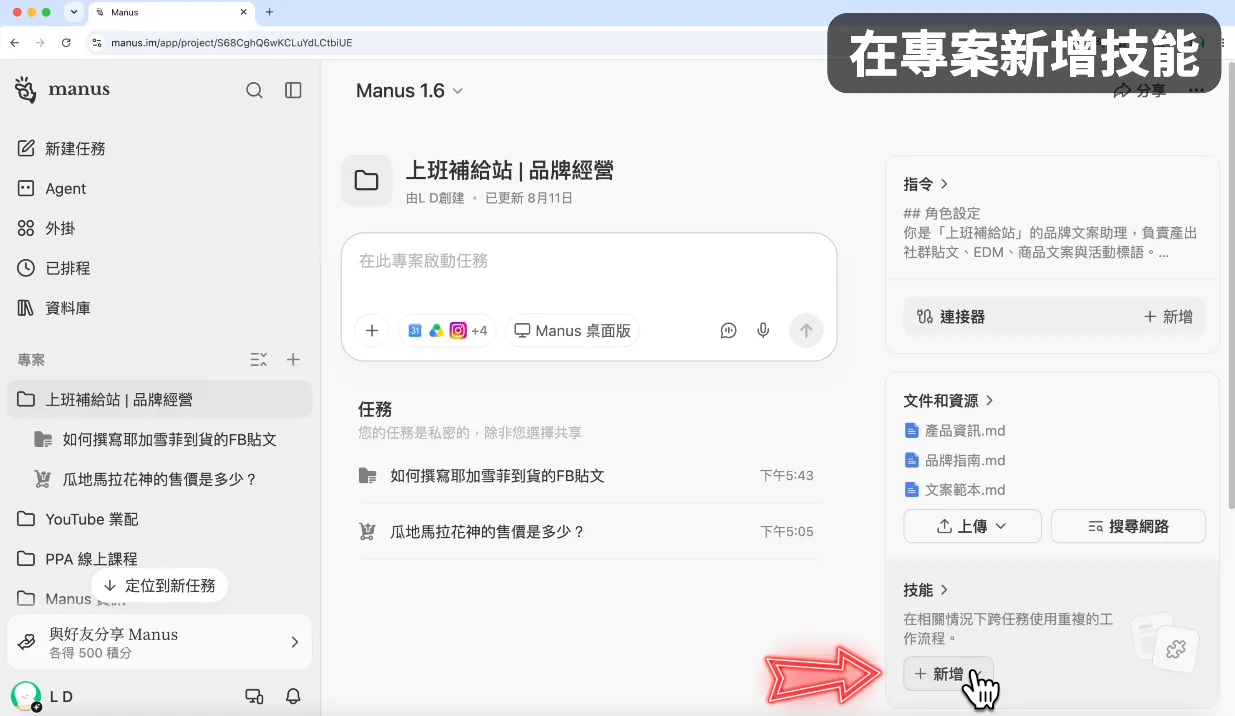Viewport: 1235px width, 716px height.
Task: Click the plus attachment button in prompt box
Action: (x=372, y=331)
